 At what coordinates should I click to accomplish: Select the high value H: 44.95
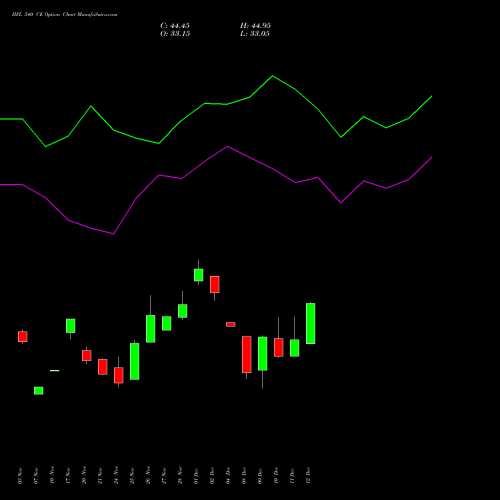tap(255, 26)
